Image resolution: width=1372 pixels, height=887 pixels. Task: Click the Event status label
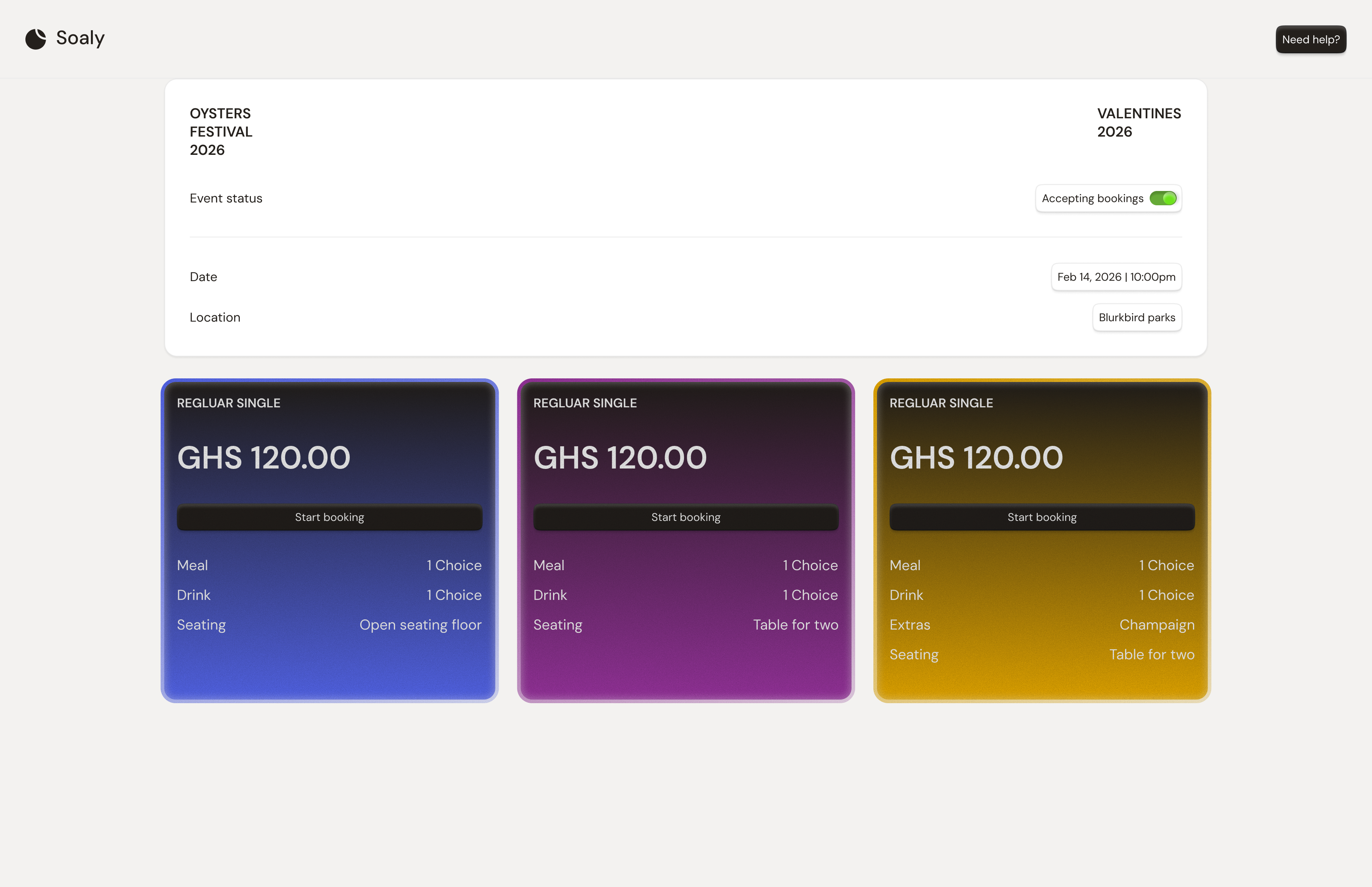coord(226,198)
